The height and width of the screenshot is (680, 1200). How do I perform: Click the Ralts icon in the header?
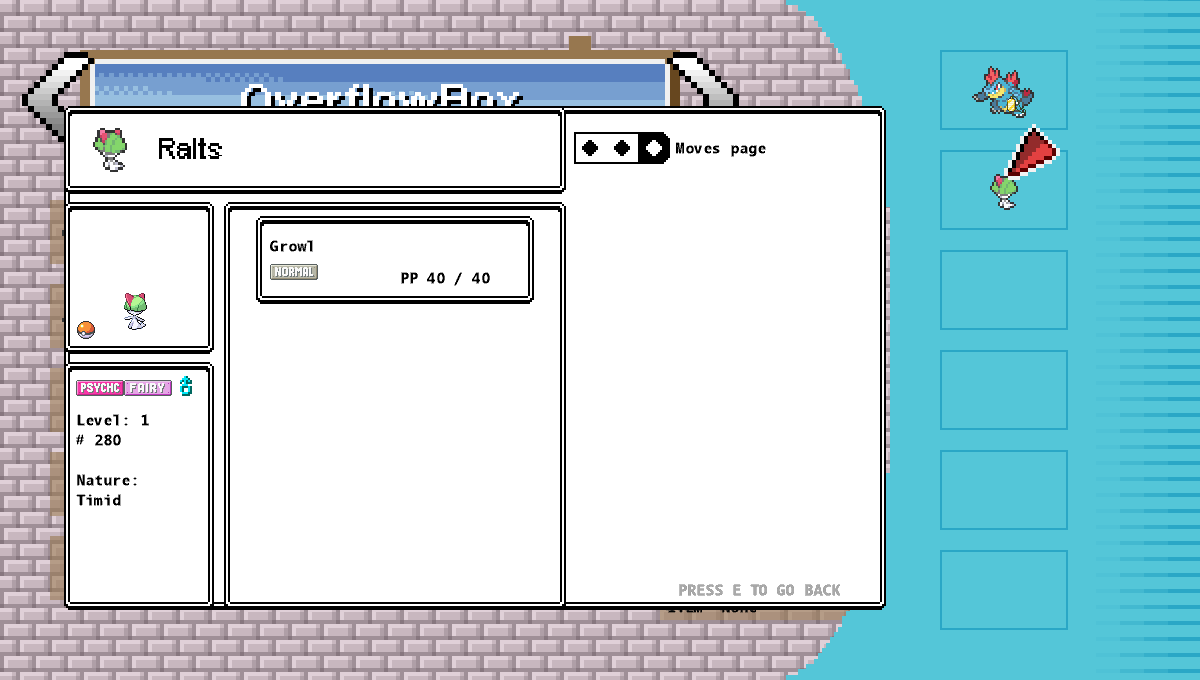tap(110, 149)
